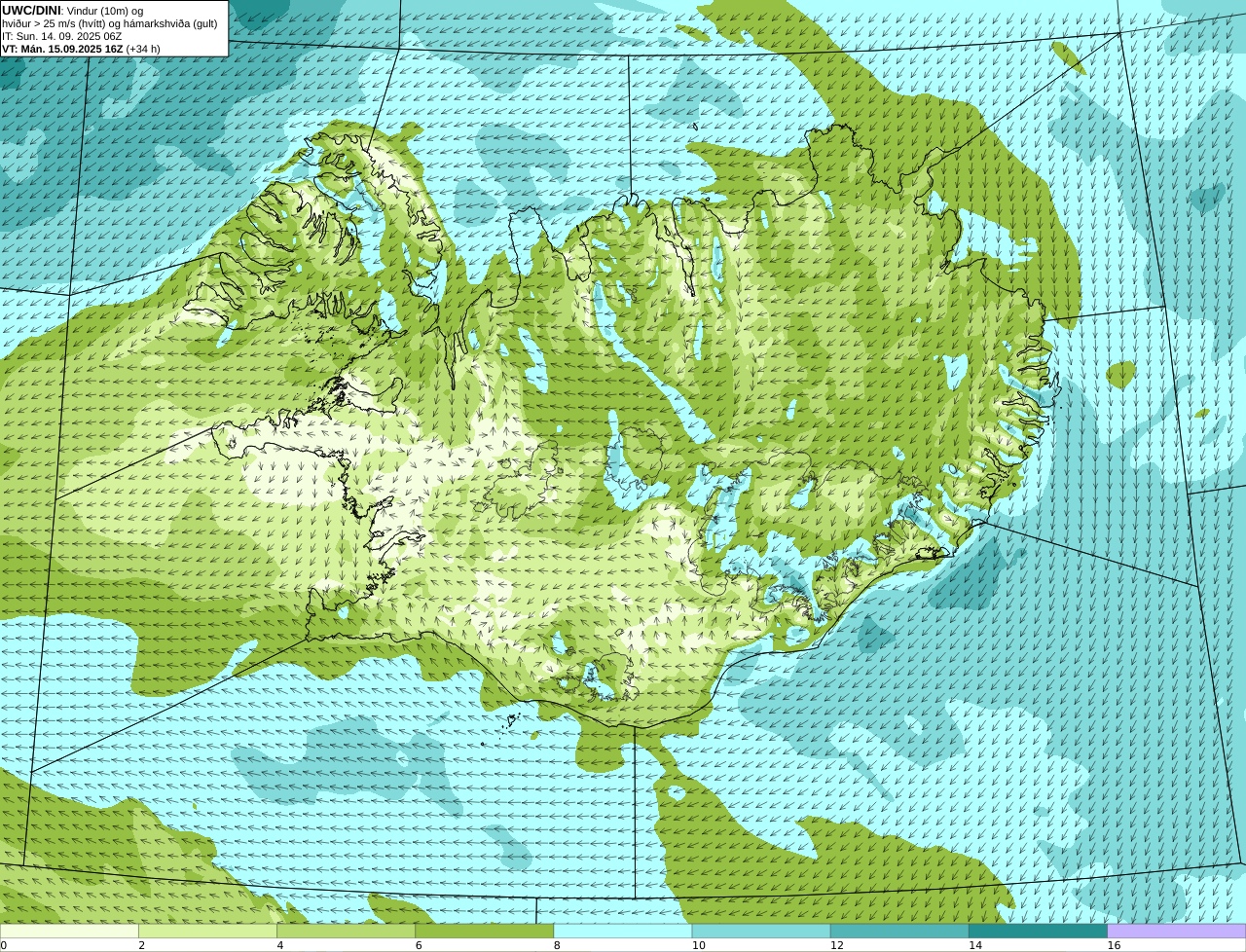Click the pale yellow 0–2 m/s legend swatch
The height and width of the screenshot is (952, 1246).
coord(69,932)
